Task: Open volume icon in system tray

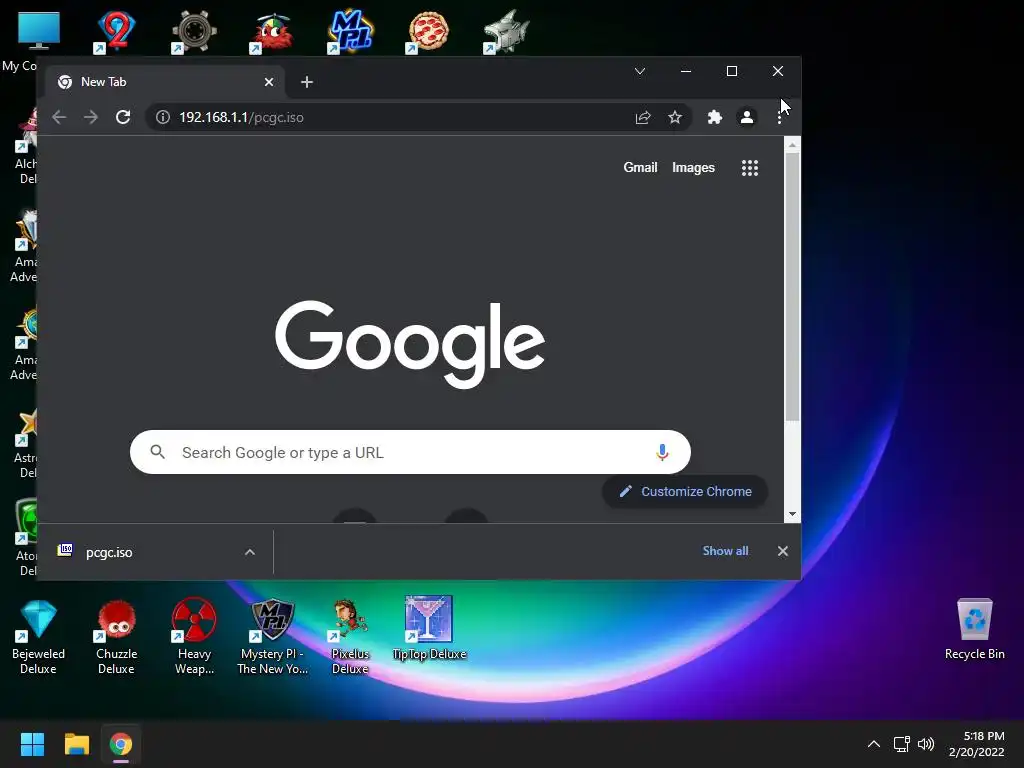Action: point(925,744)
